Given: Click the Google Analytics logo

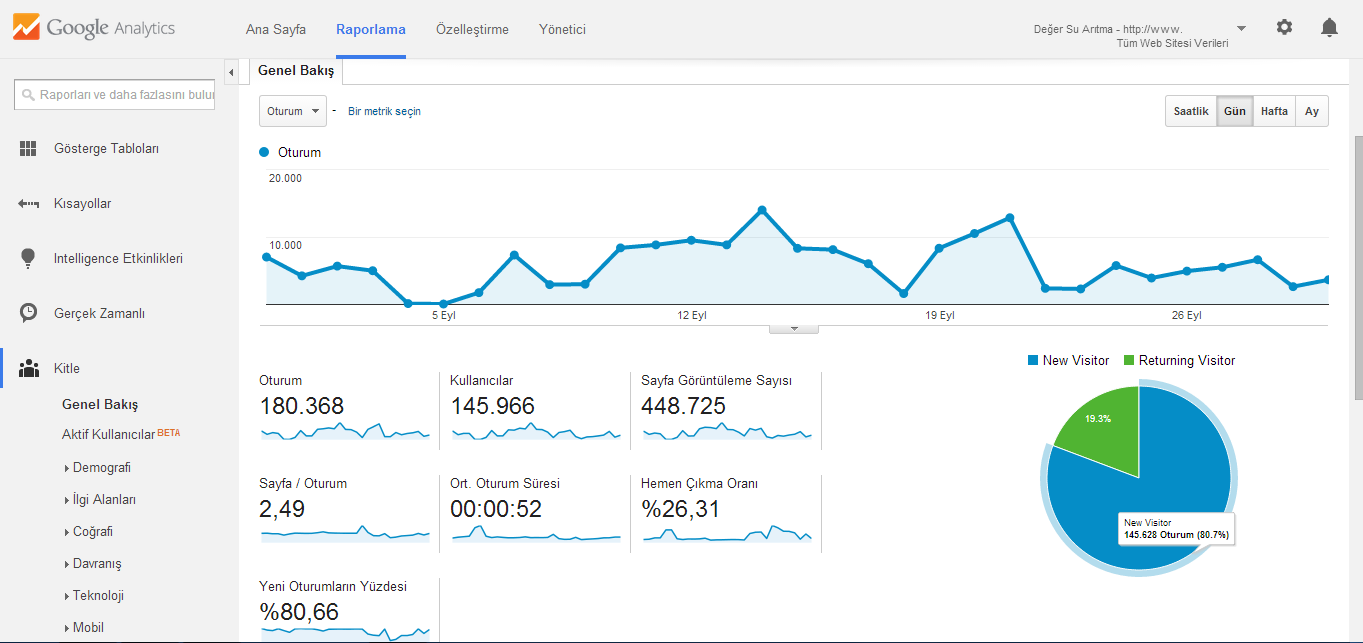Looking at the screenshot, I should [94, 28].
